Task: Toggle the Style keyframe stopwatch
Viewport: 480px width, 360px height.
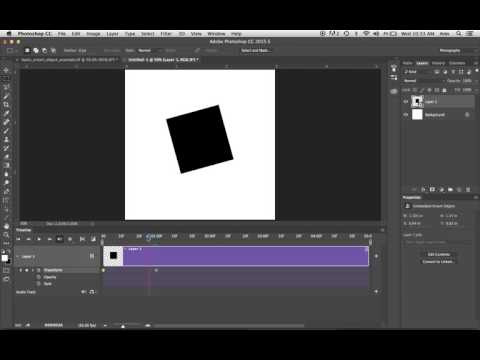Action: click(x=38, y=284)
